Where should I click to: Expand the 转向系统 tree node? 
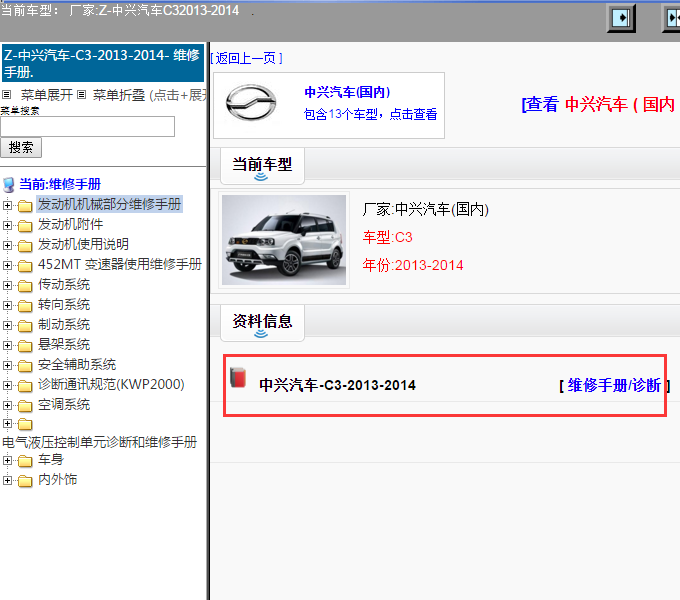(x=7, y=305)
